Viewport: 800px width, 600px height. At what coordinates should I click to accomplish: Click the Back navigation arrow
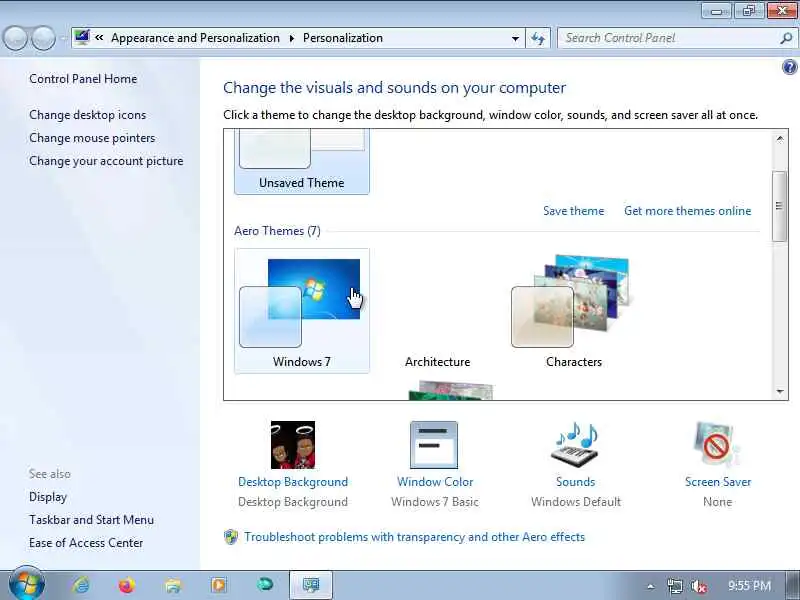tap(15, 38)
